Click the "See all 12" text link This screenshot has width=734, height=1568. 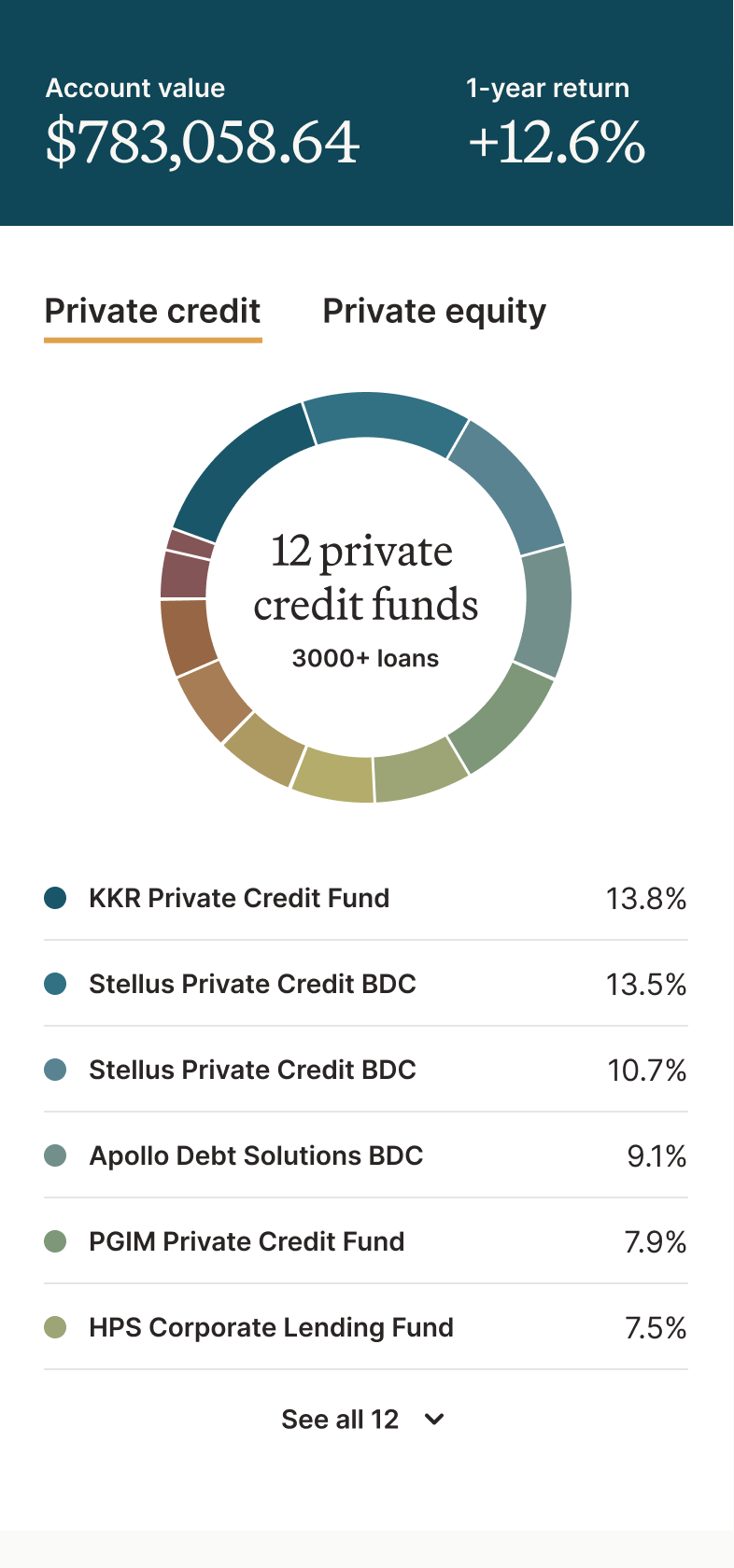(340, 1420)
